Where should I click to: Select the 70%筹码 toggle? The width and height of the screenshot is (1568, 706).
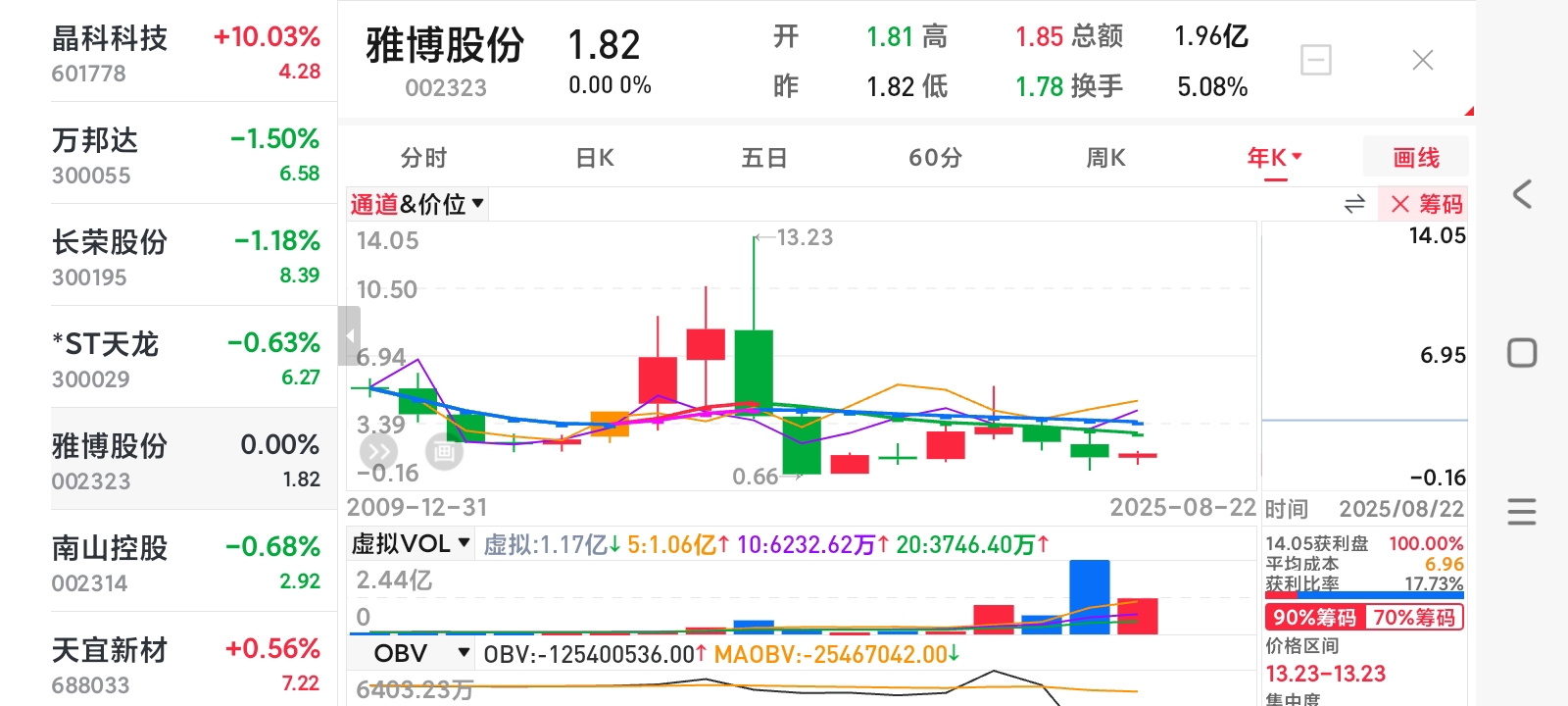tap(1414, 617)
